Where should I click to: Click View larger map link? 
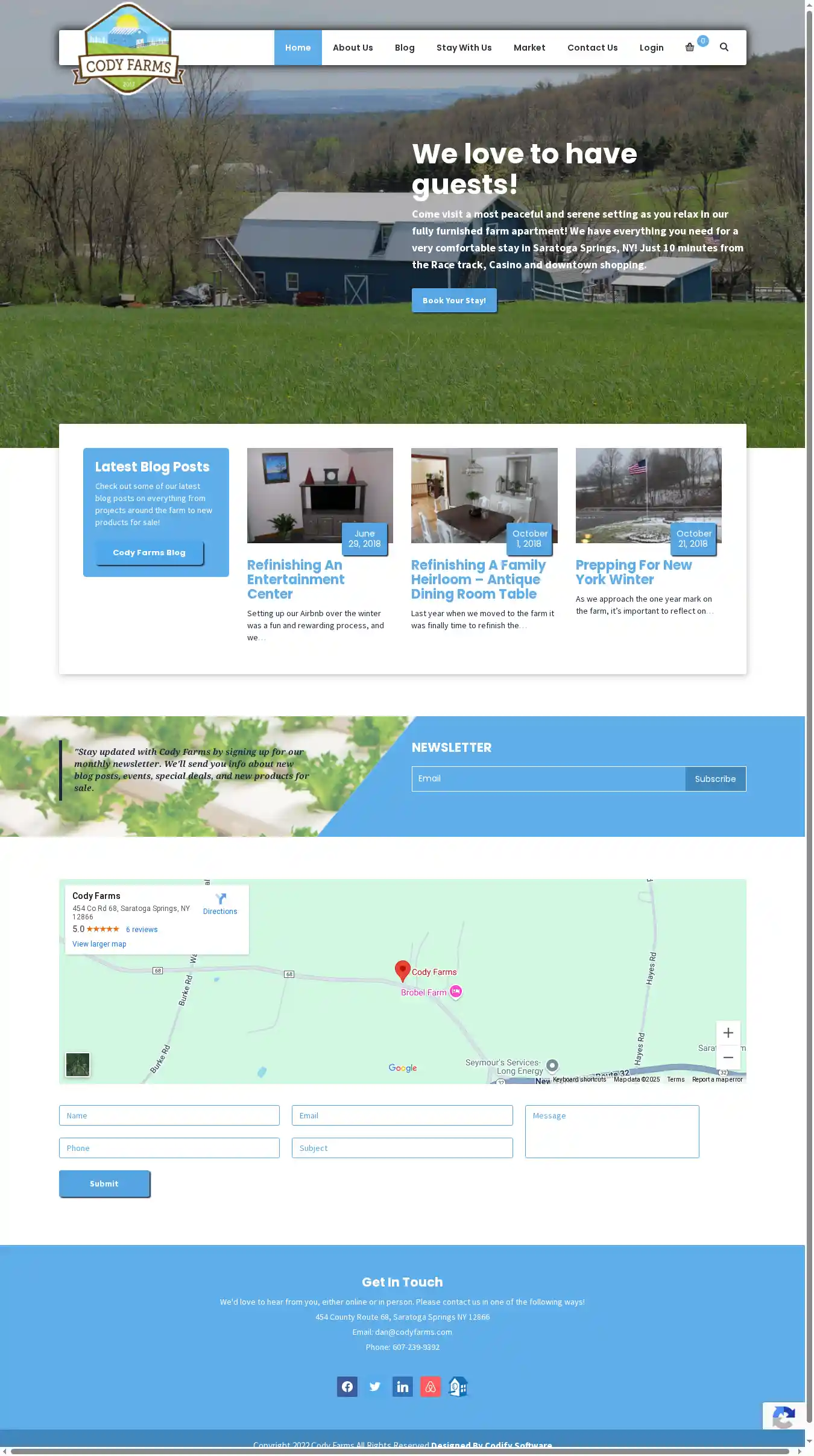point(99,944)
